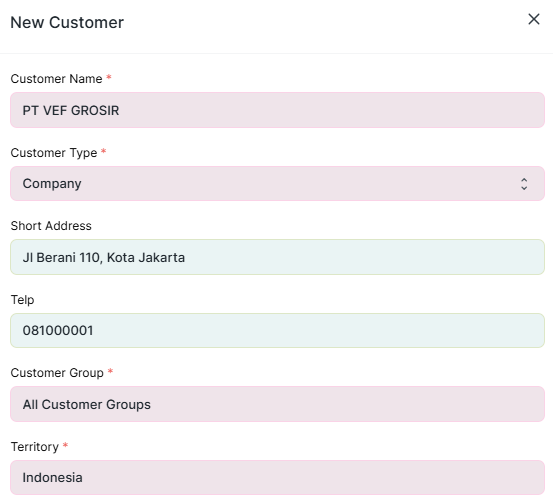Open the Territory field showing Indonesia
The height and width of the screenshot is (503, 553).
click(x=277, y=477)
